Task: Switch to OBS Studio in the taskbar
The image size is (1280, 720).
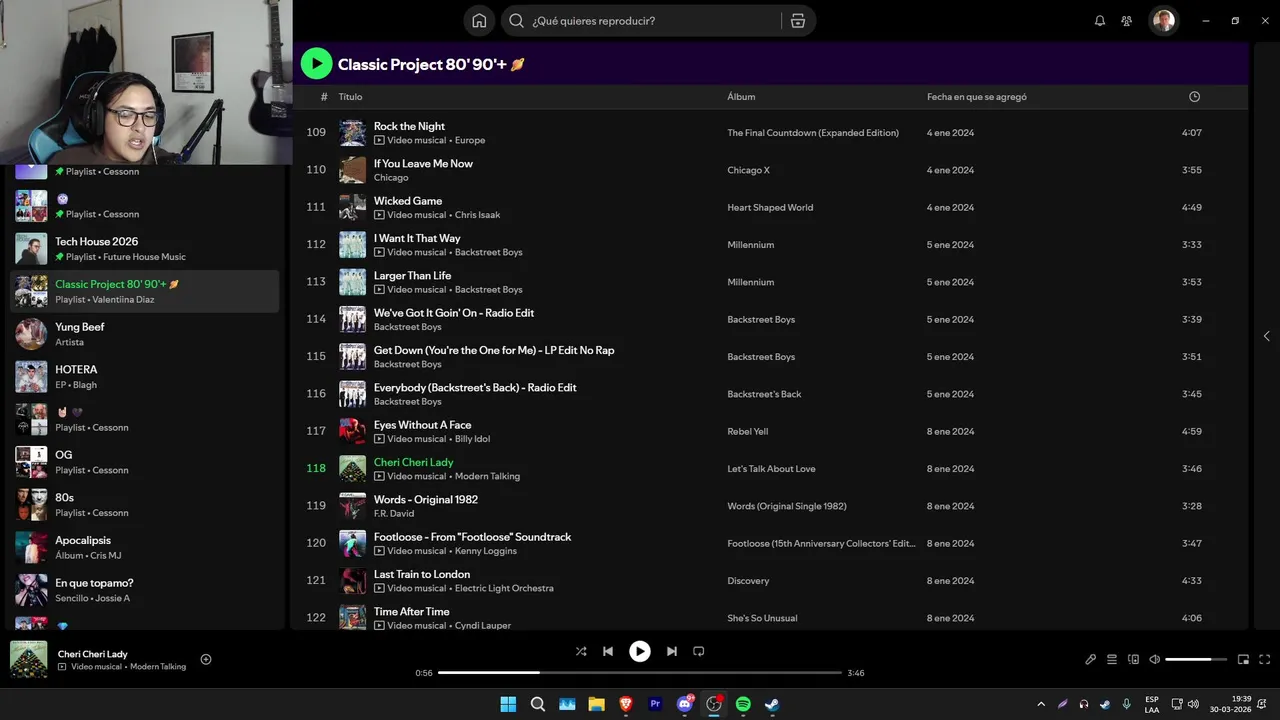Action: [x=714, y=704]
